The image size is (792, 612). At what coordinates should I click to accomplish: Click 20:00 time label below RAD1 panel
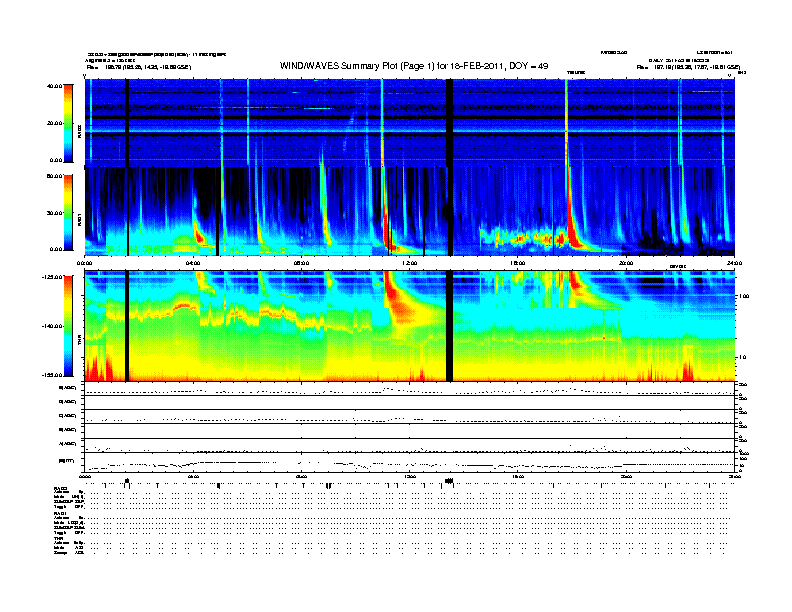(626, 263)
